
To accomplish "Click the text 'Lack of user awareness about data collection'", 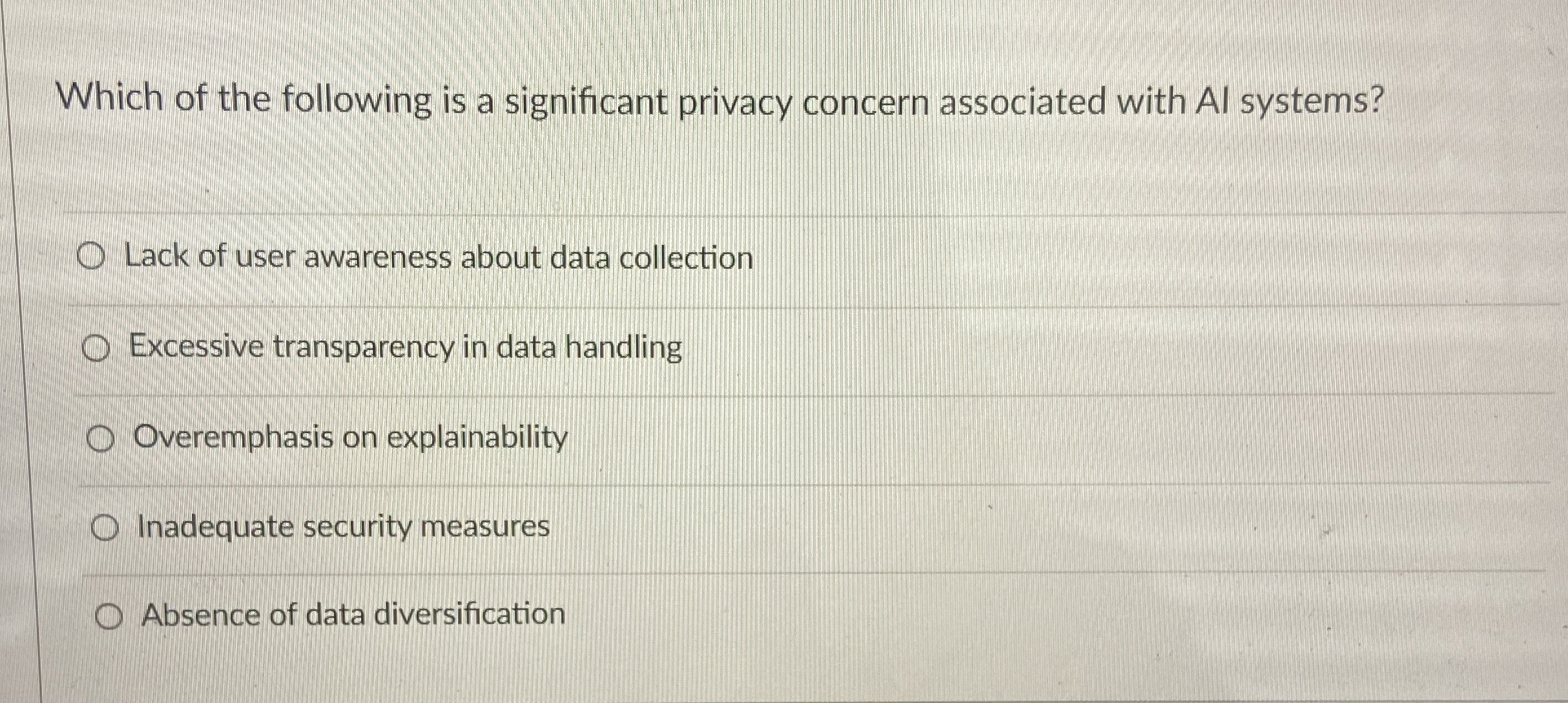I will pos(439,257).
